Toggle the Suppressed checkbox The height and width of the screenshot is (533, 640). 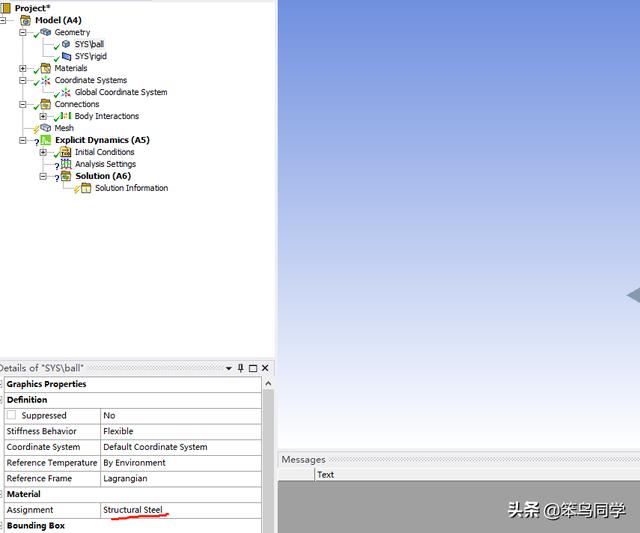point(12,415)
